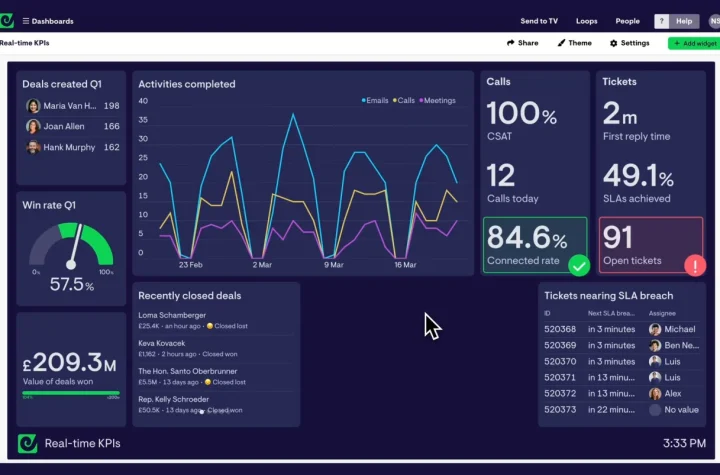The height and width of the screenshot is (475, 720).
Task: Open the Dashboards hamburger menu
Action: (x=26, y=21)
